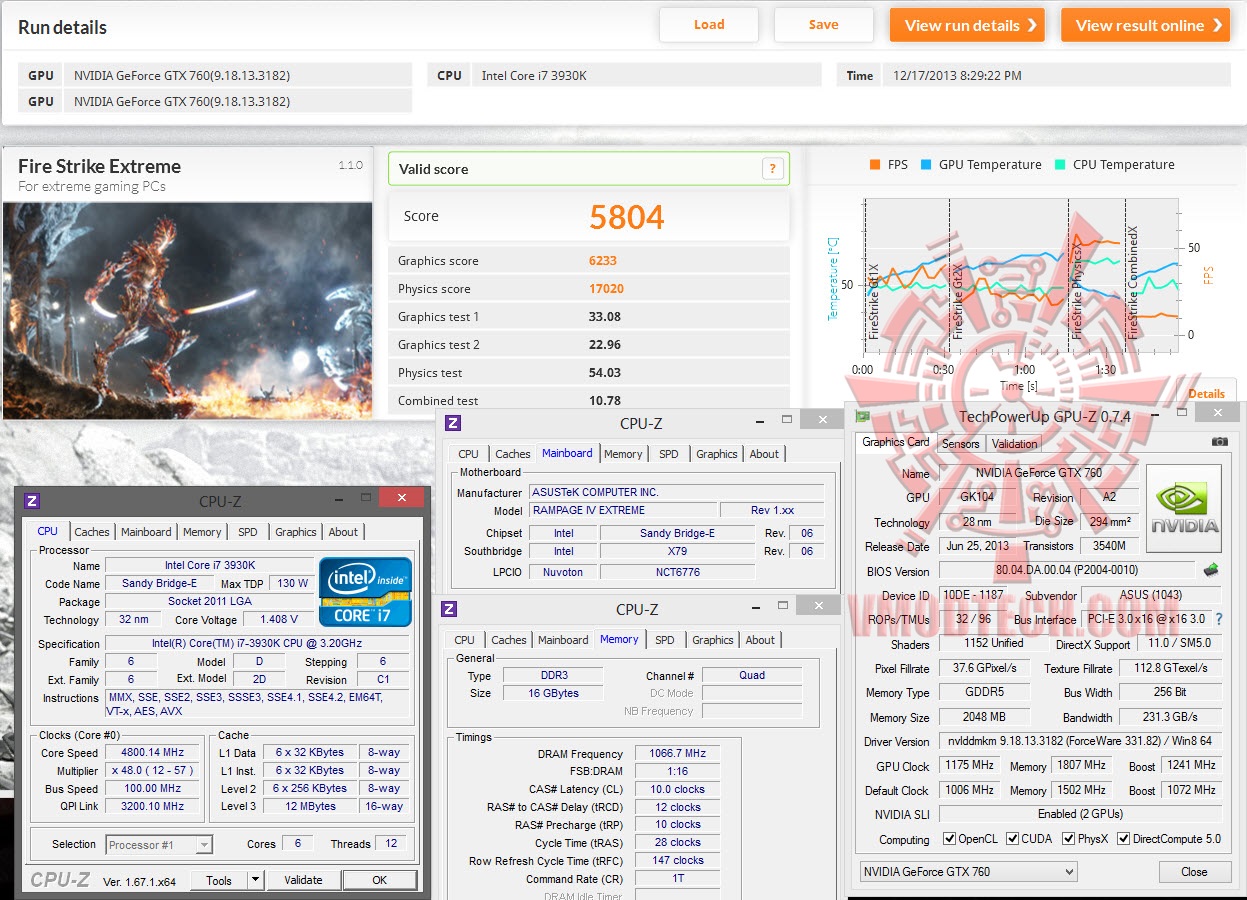This screenshot has height=900, width=1247.
Task: Open the CPU tab in CPU-Z Memory window
Action: [465, 640]
